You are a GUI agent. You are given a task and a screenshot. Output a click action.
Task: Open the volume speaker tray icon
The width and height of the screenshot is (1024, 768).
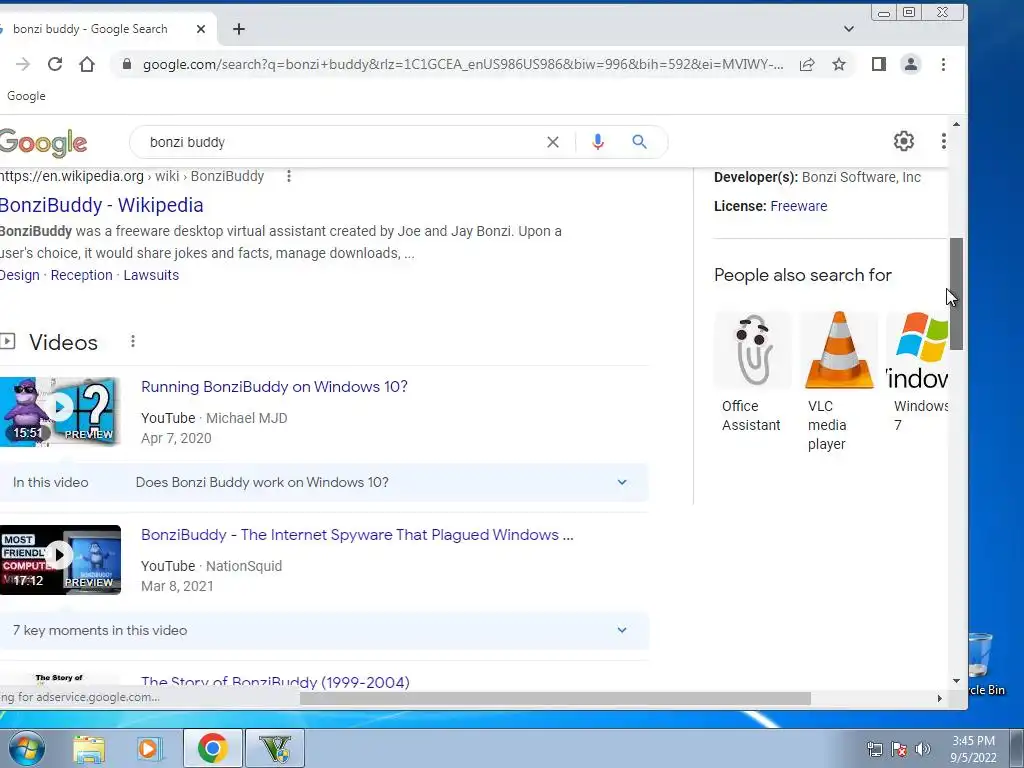[923, 749]
